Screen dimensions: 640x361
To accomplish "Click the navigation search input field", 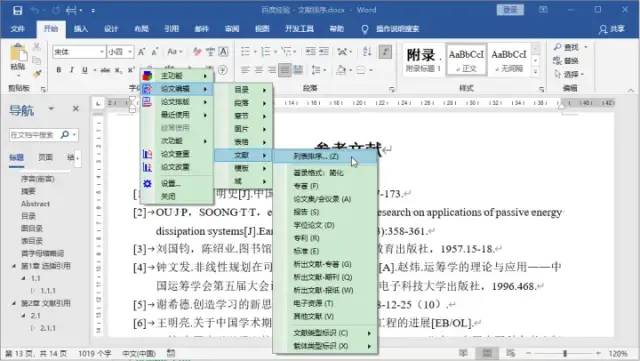I will point(34,135).
